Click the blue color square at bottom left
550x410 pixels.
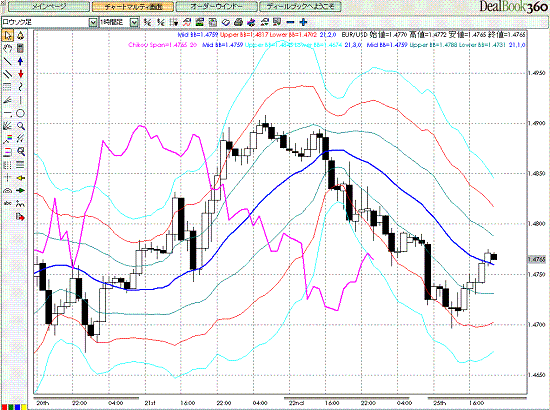(x=17, y=407)
